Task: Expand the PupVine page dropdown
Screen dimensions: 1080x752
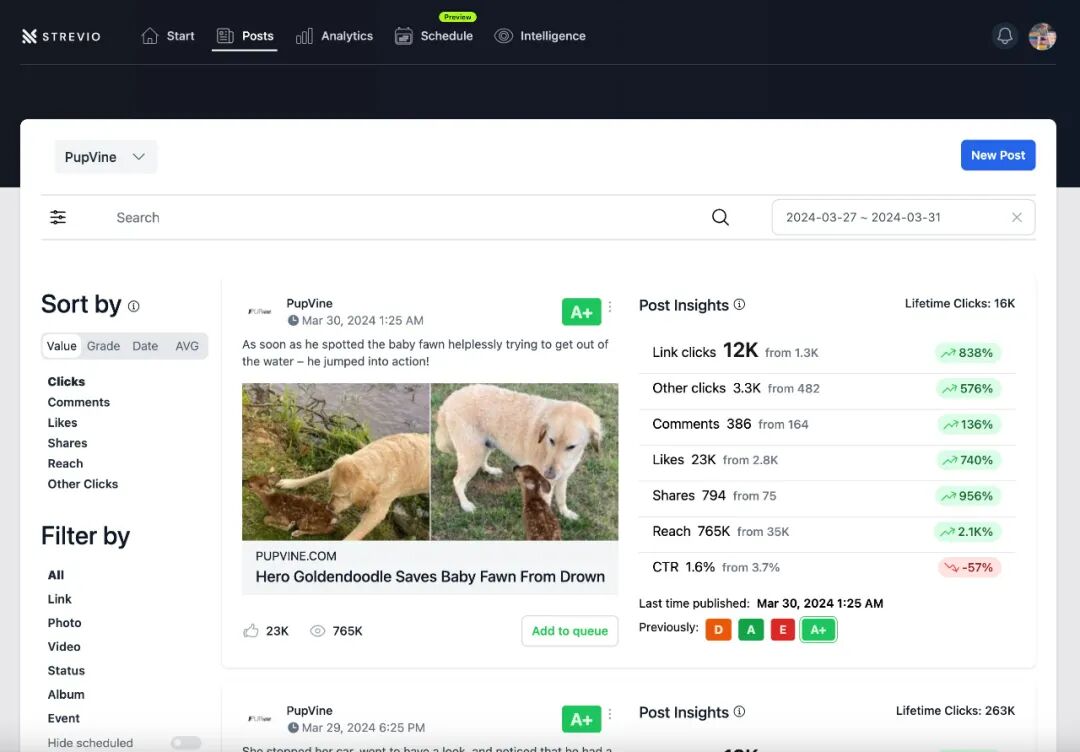Action: [105, 157]
